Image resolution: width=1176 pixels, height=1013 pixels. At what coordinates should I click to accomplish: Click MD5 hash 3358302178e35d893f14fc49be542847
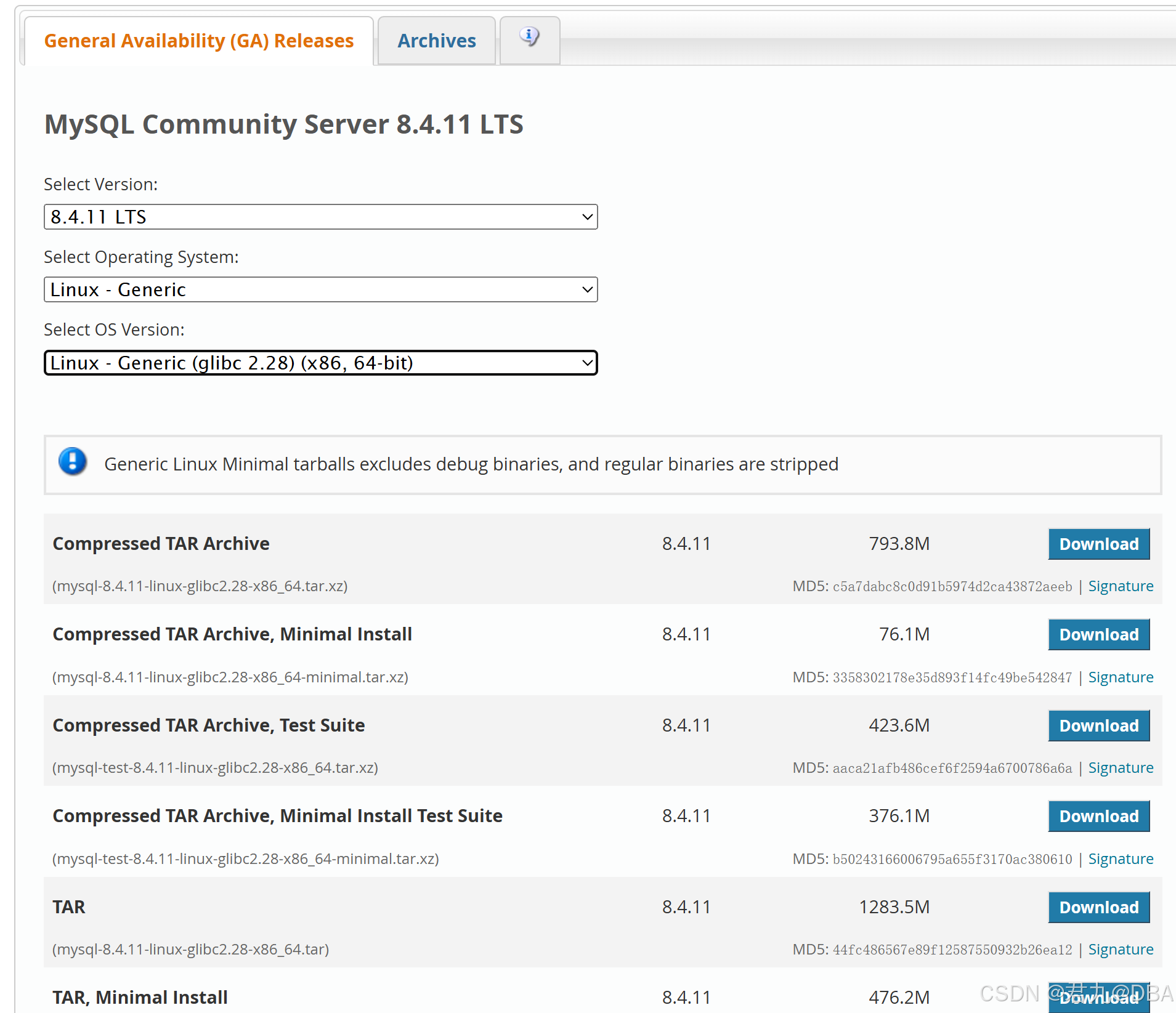coord(952,678)
